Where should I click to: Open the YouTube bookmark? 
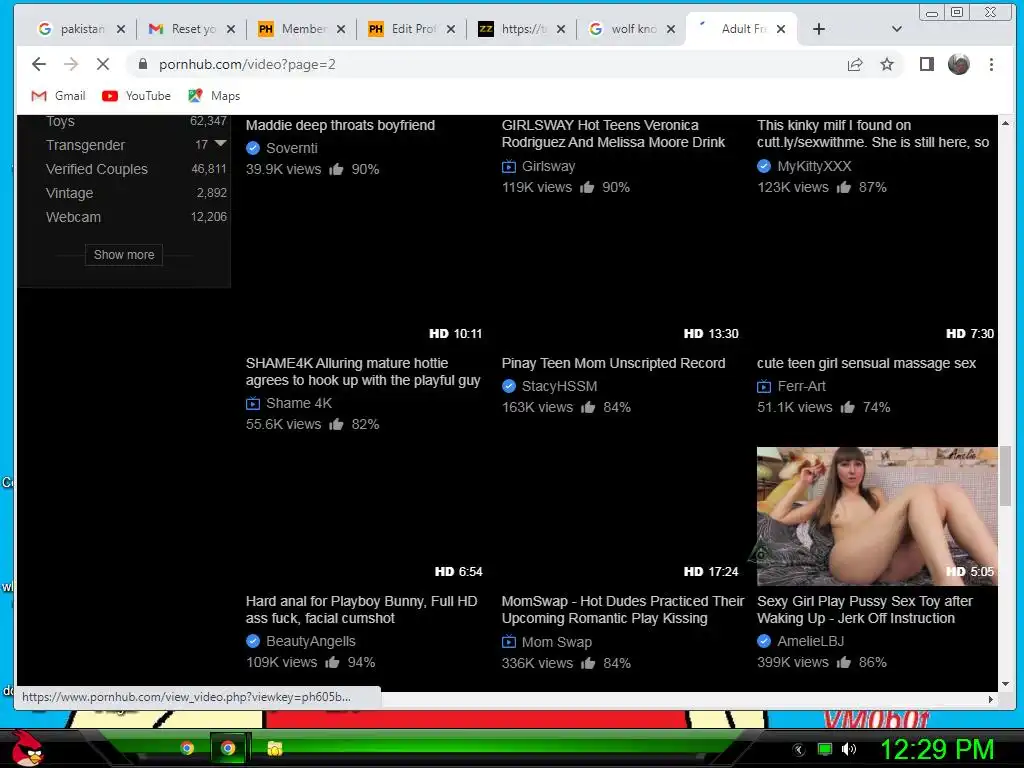[x=136, y=96]
